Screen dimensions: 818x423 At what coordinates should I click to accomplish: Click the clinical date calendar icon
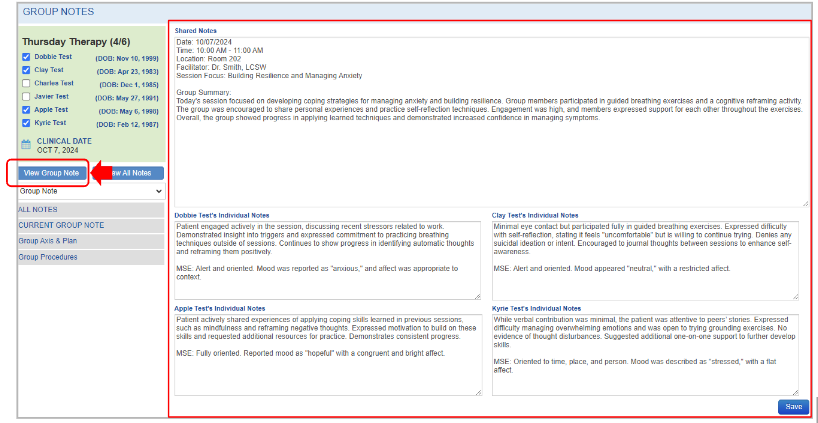[x=26, y=145]
